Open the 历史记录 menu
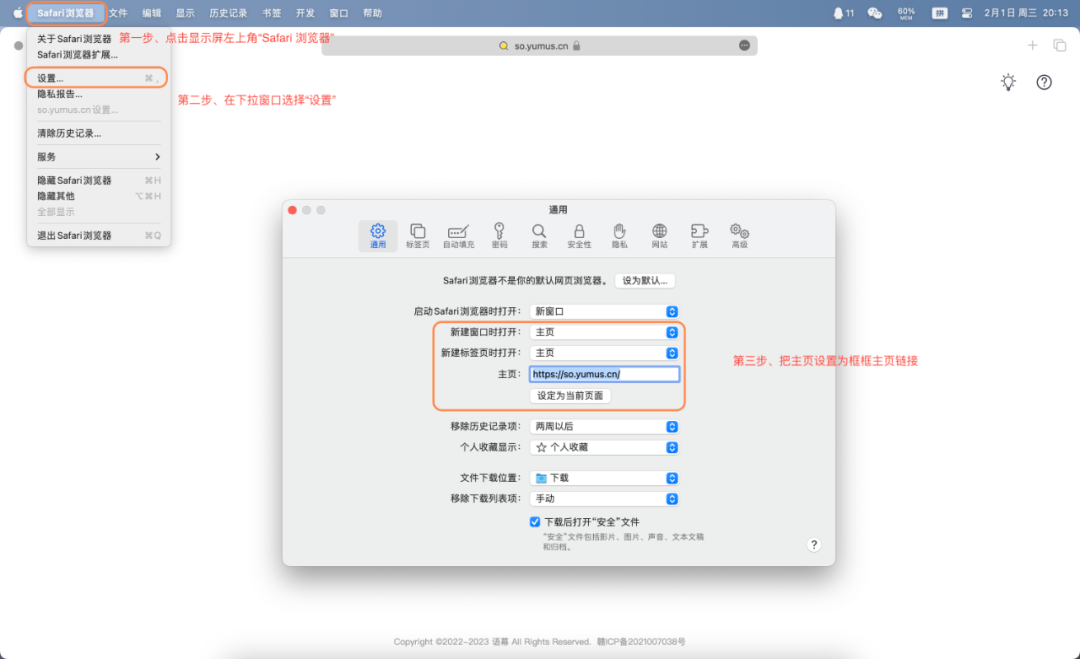The height and width of the screenshot is (659, 1080). click(x=228, y=13)
